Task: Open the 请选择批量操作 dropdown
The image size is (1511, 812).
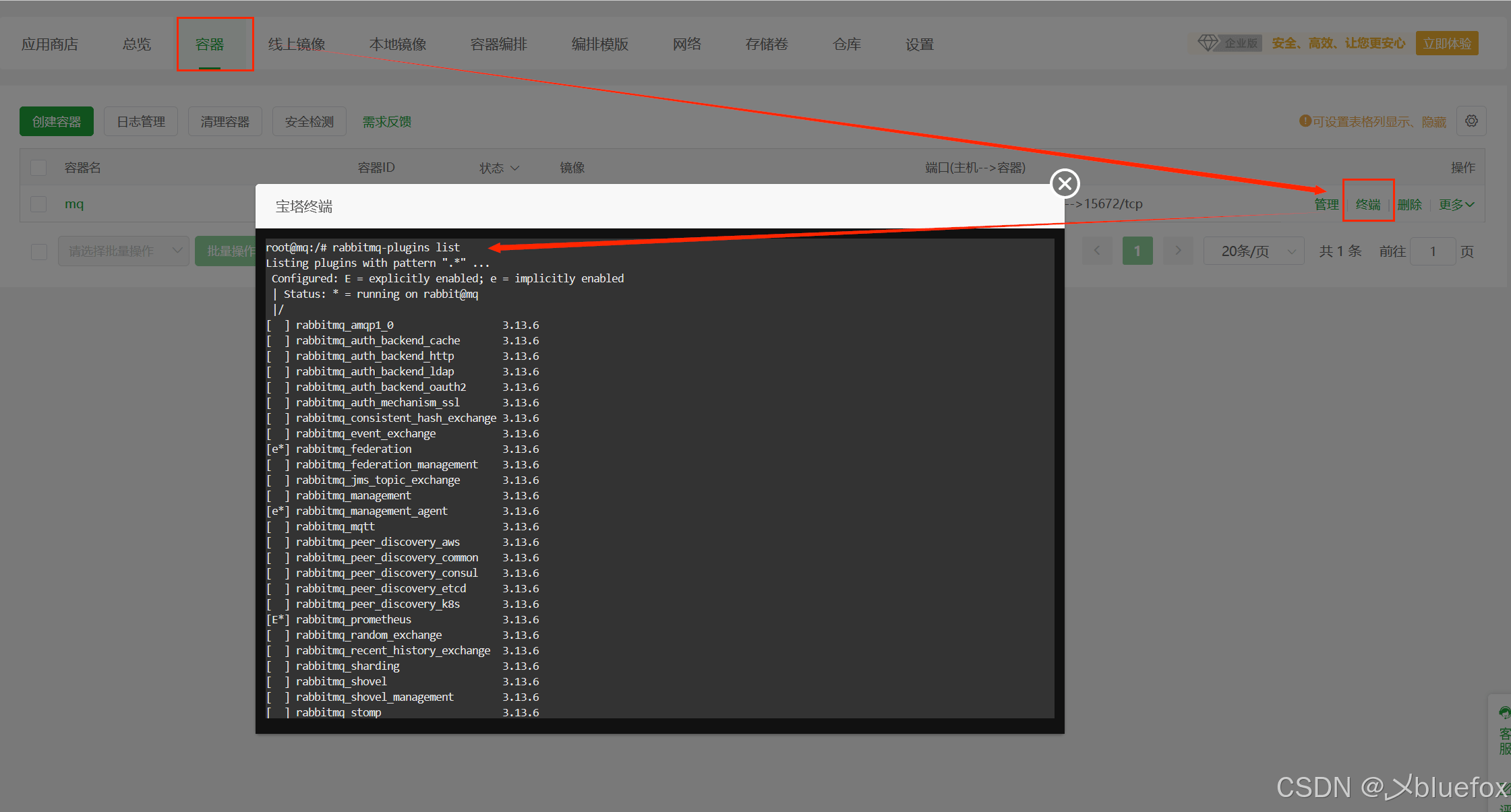Action: coord(123,251)
